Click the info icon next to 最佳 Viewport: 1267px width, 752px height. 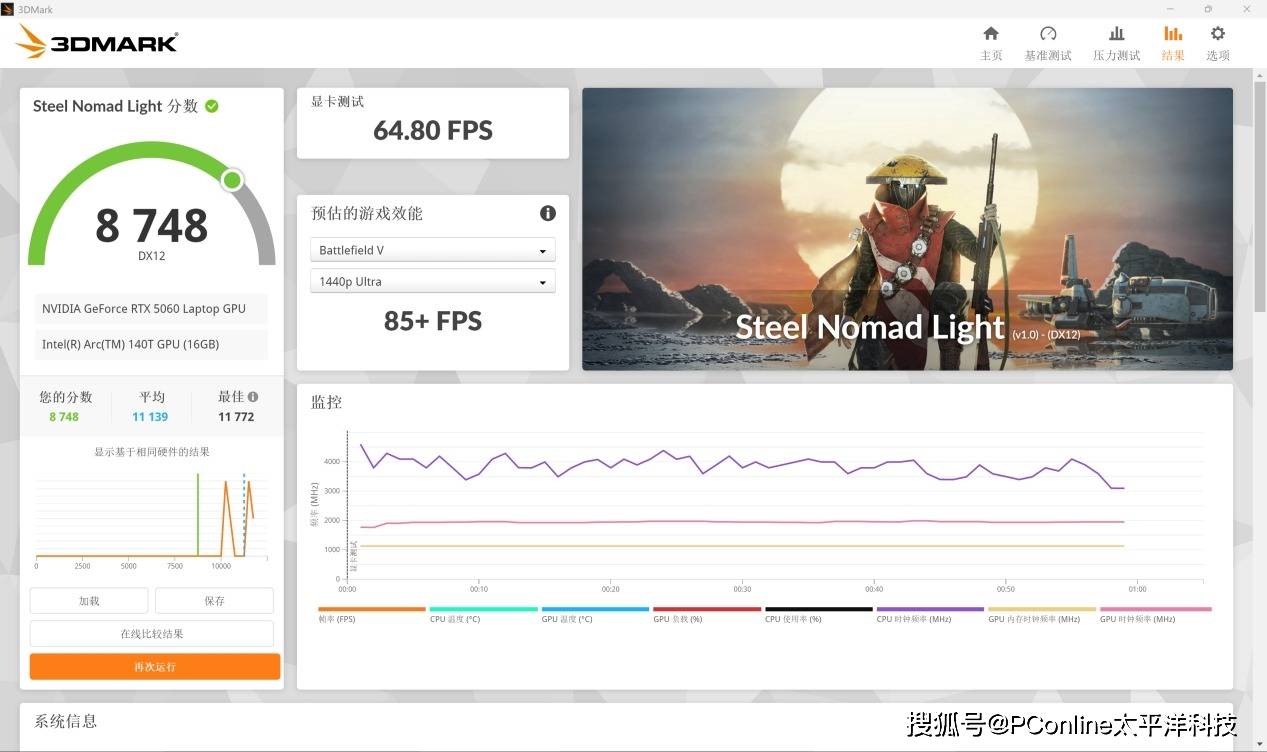(253, 397)
